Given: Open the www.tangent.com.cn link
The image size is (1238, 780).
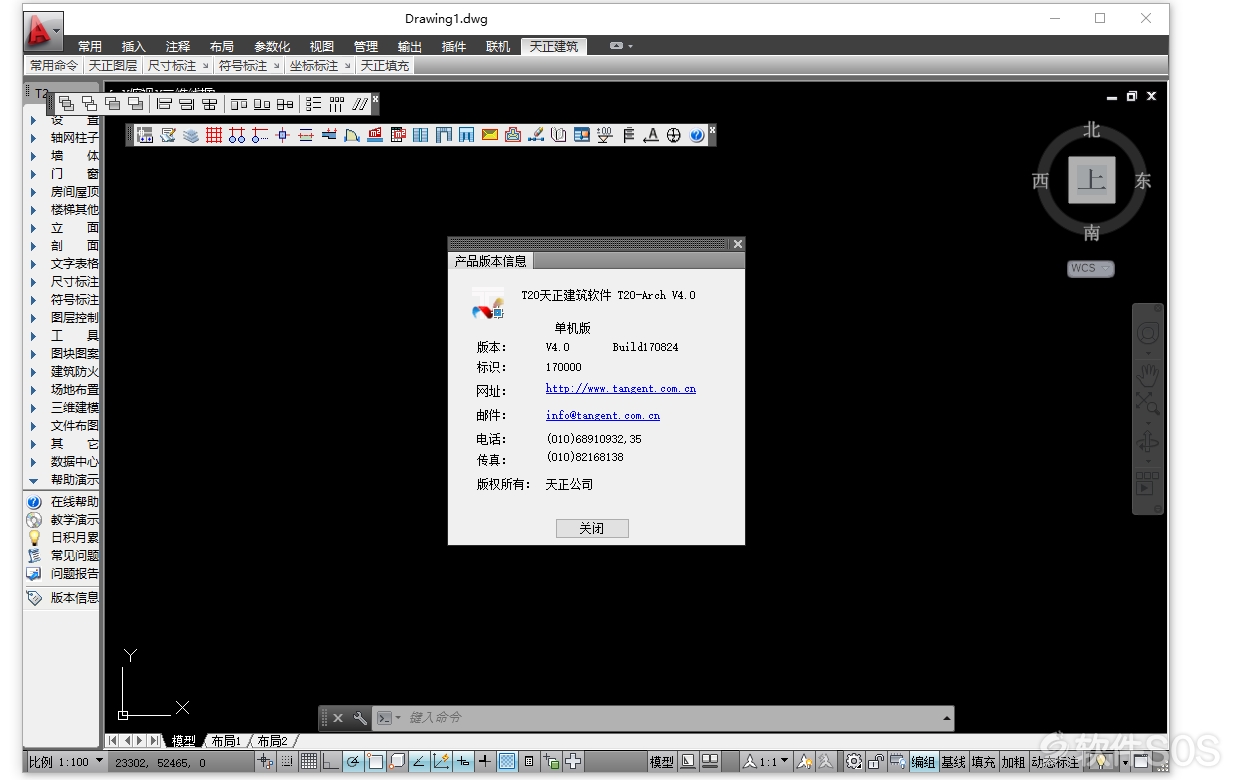Looking at the screenshot, I should [621, 389].
